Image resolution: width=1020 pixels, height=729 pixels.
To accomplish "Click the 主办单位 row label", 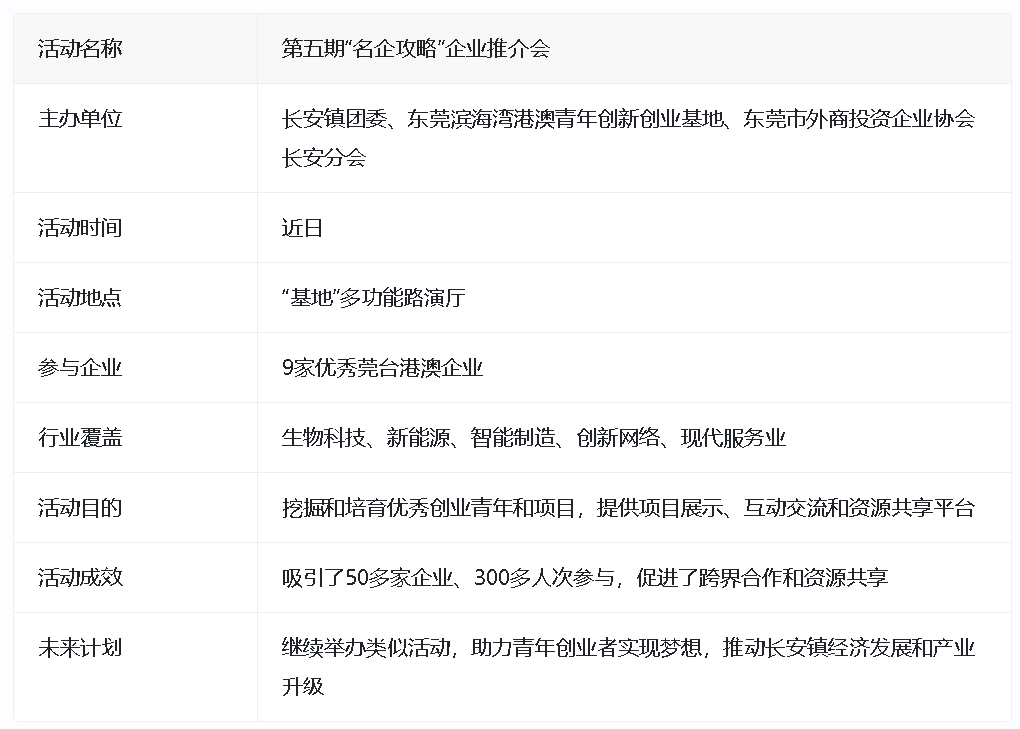I will point(80,118).
